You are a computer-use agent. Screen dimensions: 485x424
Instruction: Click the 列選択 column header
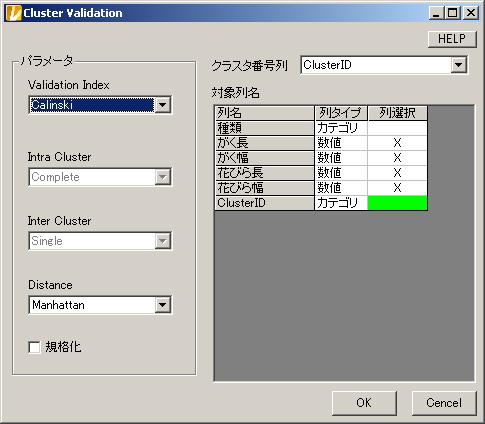[x=397, y=113]
